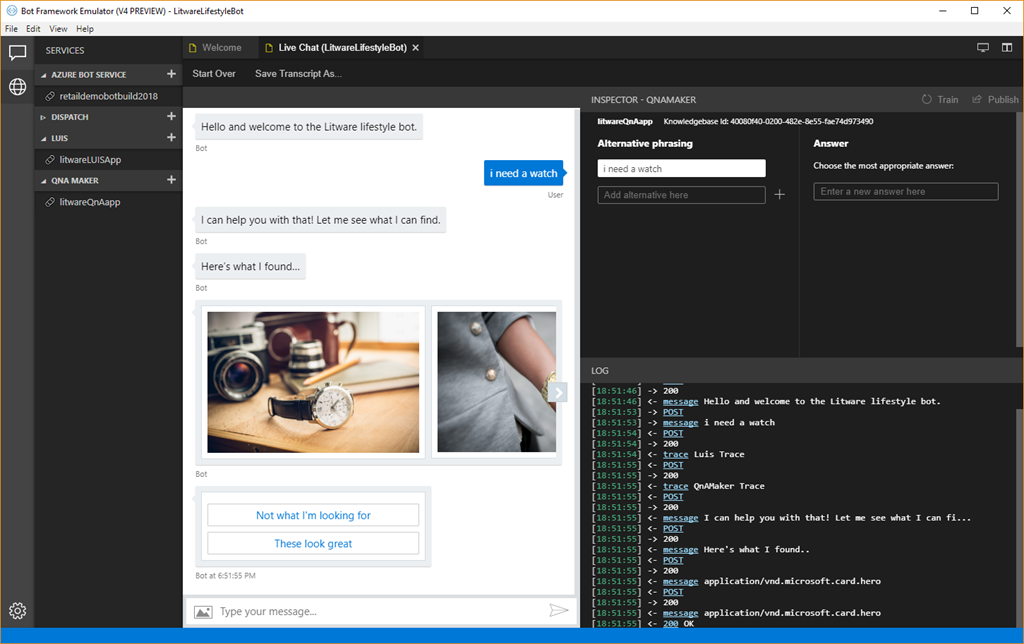The height and width of the screenshot is (644, 1024).
Task: Expand the Dispatch section
Action: coord(43,118)
